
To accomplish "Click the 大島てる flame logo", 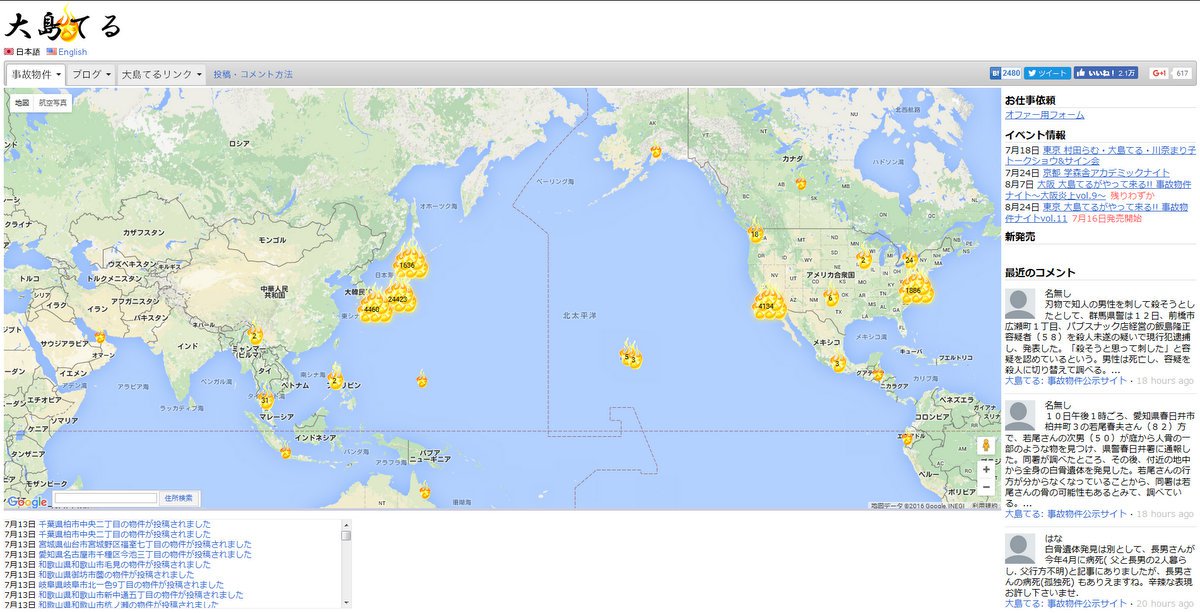I will (64, 24).
